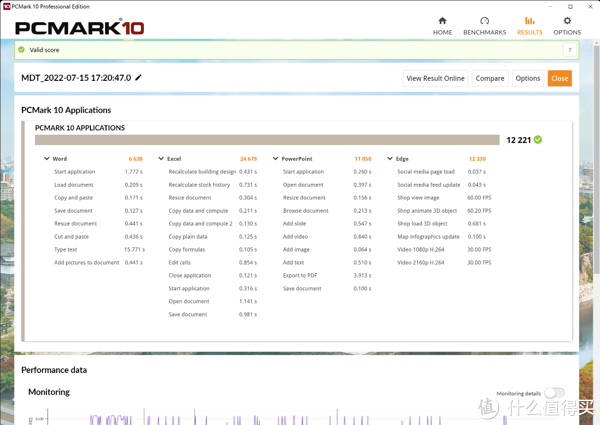600x425 pixels.
Task: Click Social media page load row
Action: pyautogui.click(x=442, y=172)
